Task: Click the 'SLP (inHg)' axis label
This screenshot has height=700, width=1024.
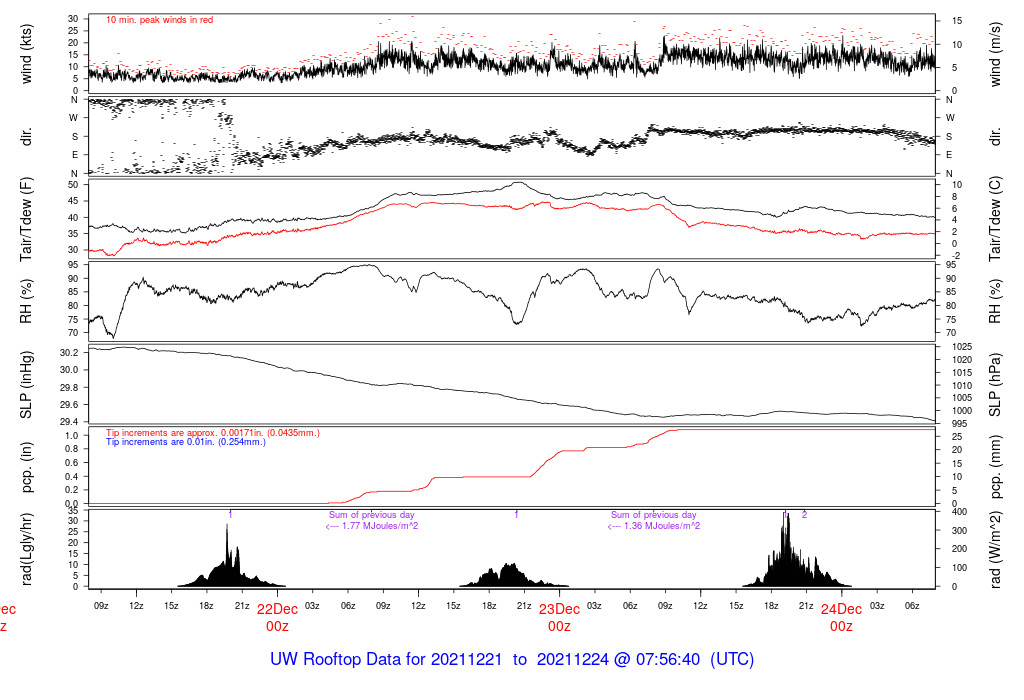Action: point(26,385)
